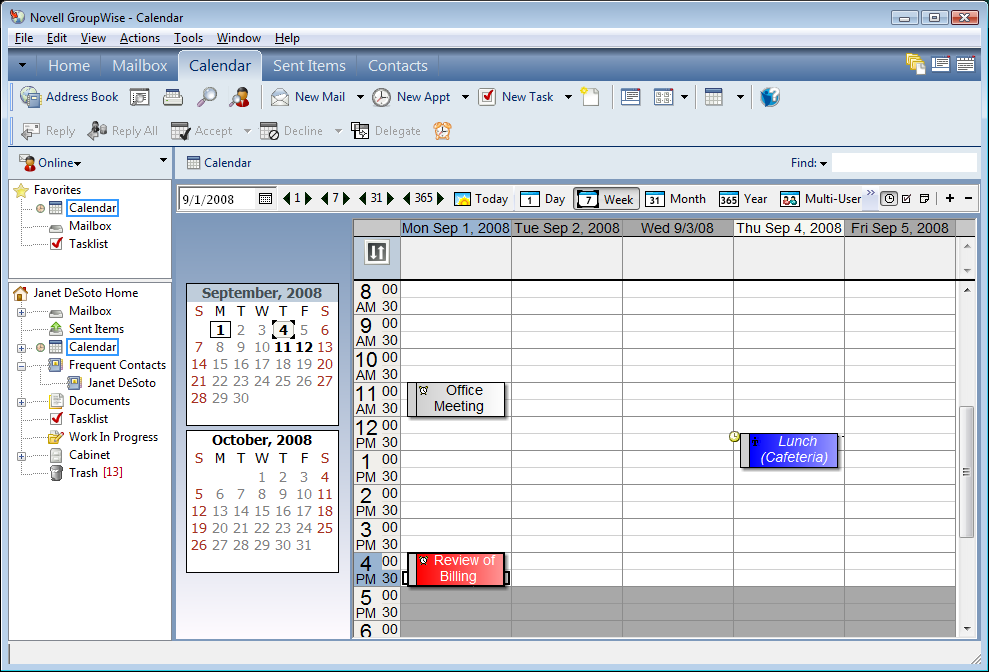Open New Appt dropdown arrow
The image size is (989, 672).
tap(465, 97)
